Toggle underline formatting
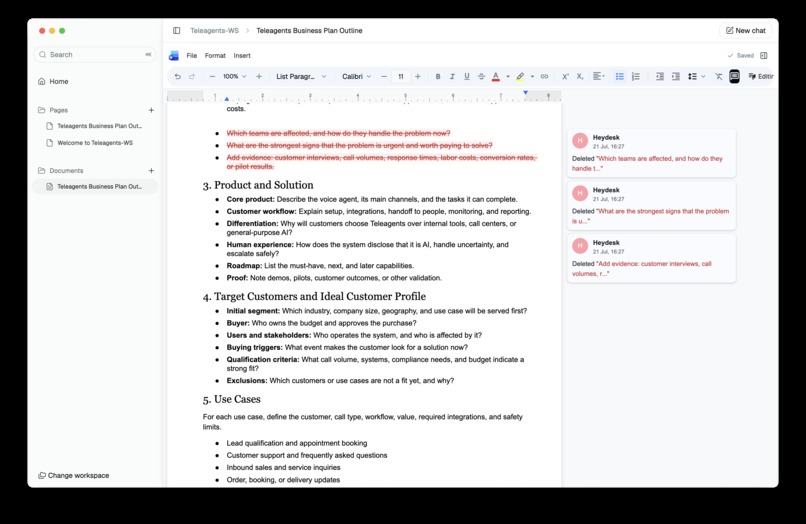 click(x=467, y=76)
